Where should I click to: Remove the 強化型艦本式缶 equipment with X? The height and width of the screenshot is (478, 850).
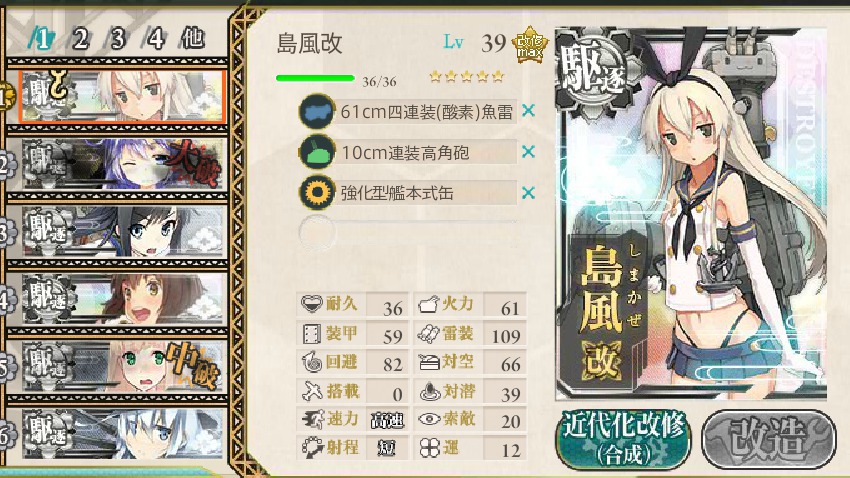(x=528, y=193)
